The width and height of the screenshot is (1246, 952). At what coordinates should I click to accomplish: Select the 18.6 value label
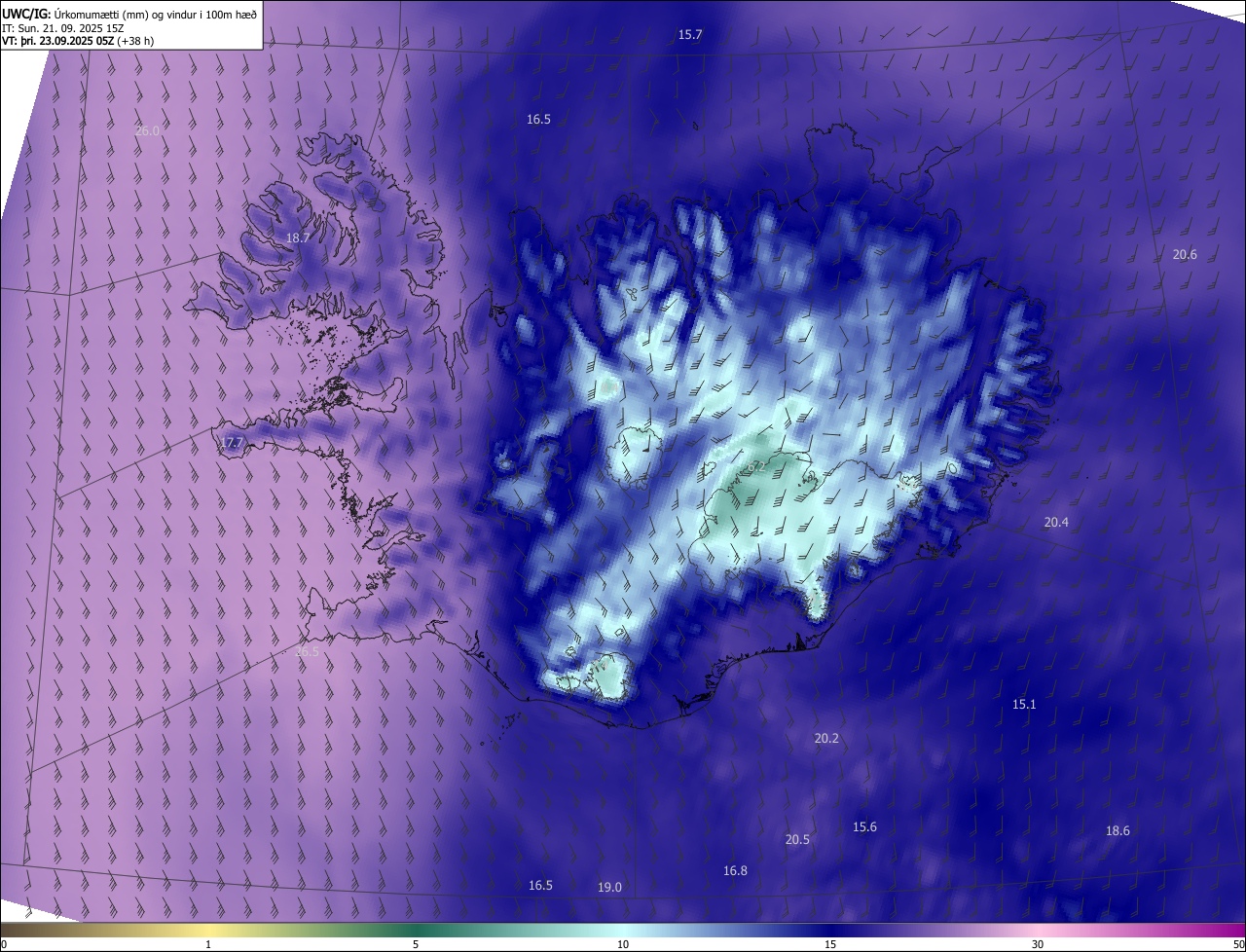coord(1118,830)
